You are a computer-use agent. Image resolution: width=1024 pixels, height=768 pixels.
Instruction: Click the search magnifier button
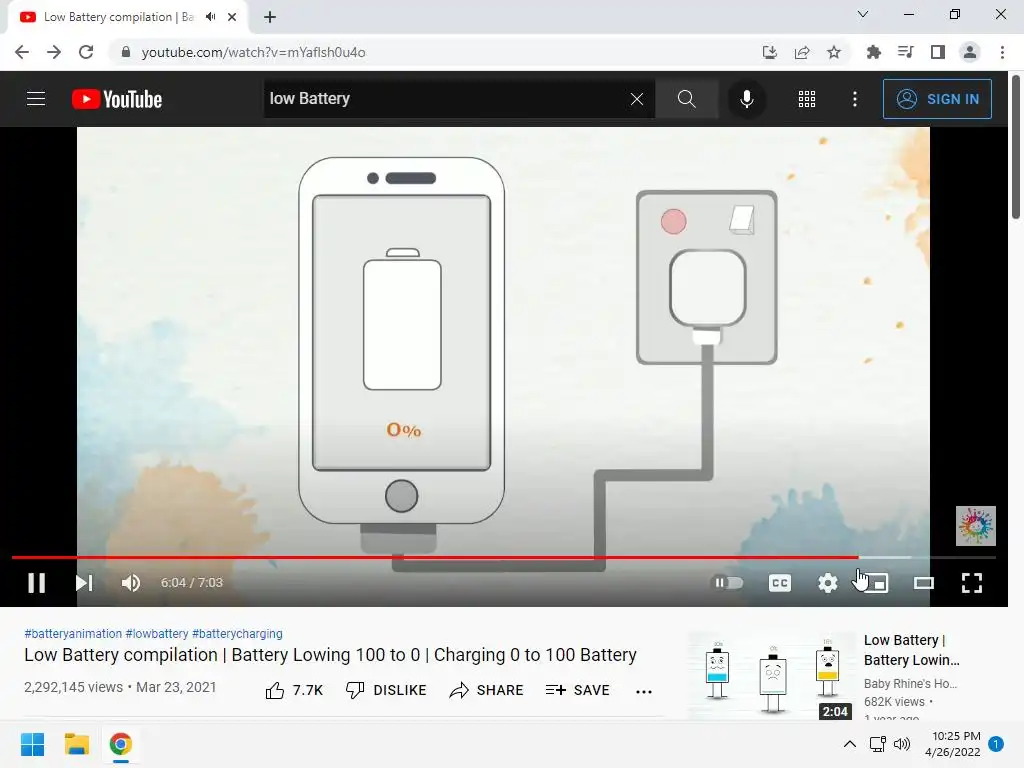(x=686, y=99)
